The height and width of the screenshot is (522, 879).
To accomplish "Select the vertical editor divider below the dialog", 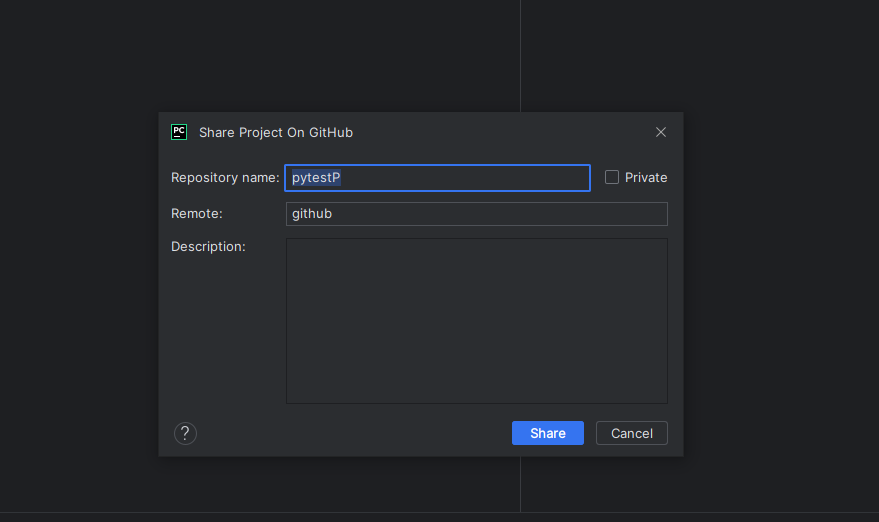I will click(x=520, y=484).
